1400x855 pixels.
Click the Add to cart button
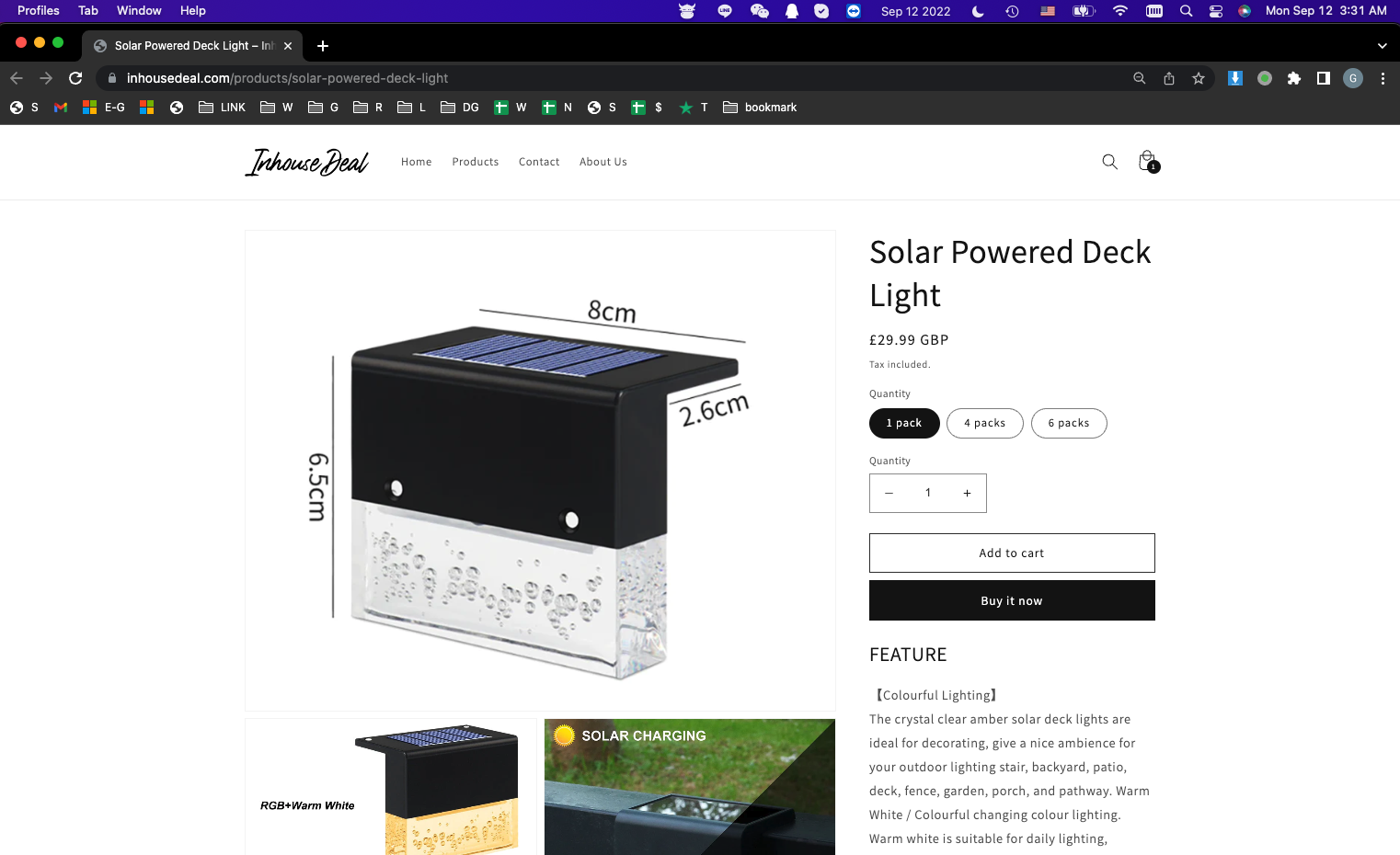[1012, 553]
